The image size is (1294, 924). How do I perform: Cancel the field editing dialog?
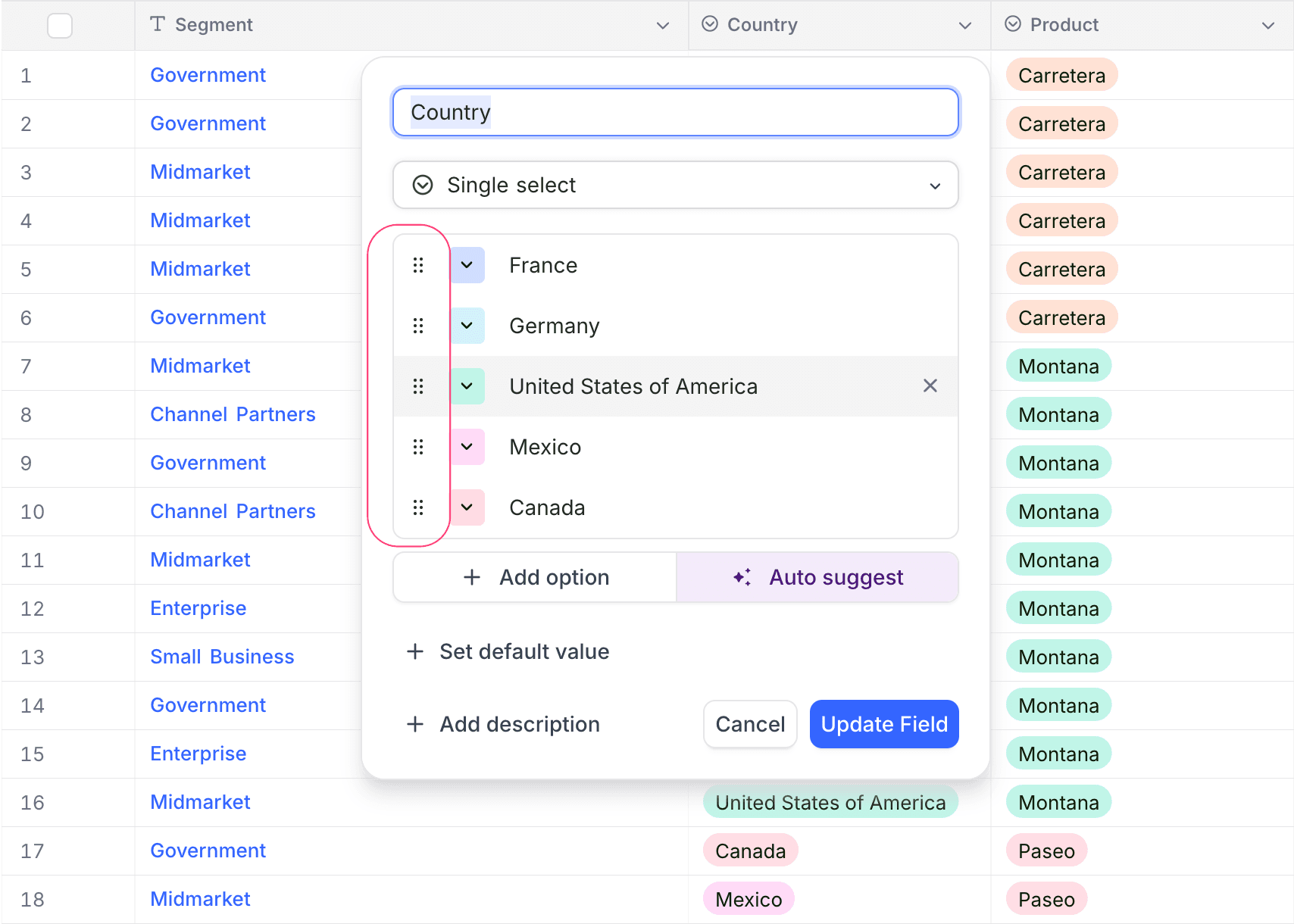pos(749,724)
